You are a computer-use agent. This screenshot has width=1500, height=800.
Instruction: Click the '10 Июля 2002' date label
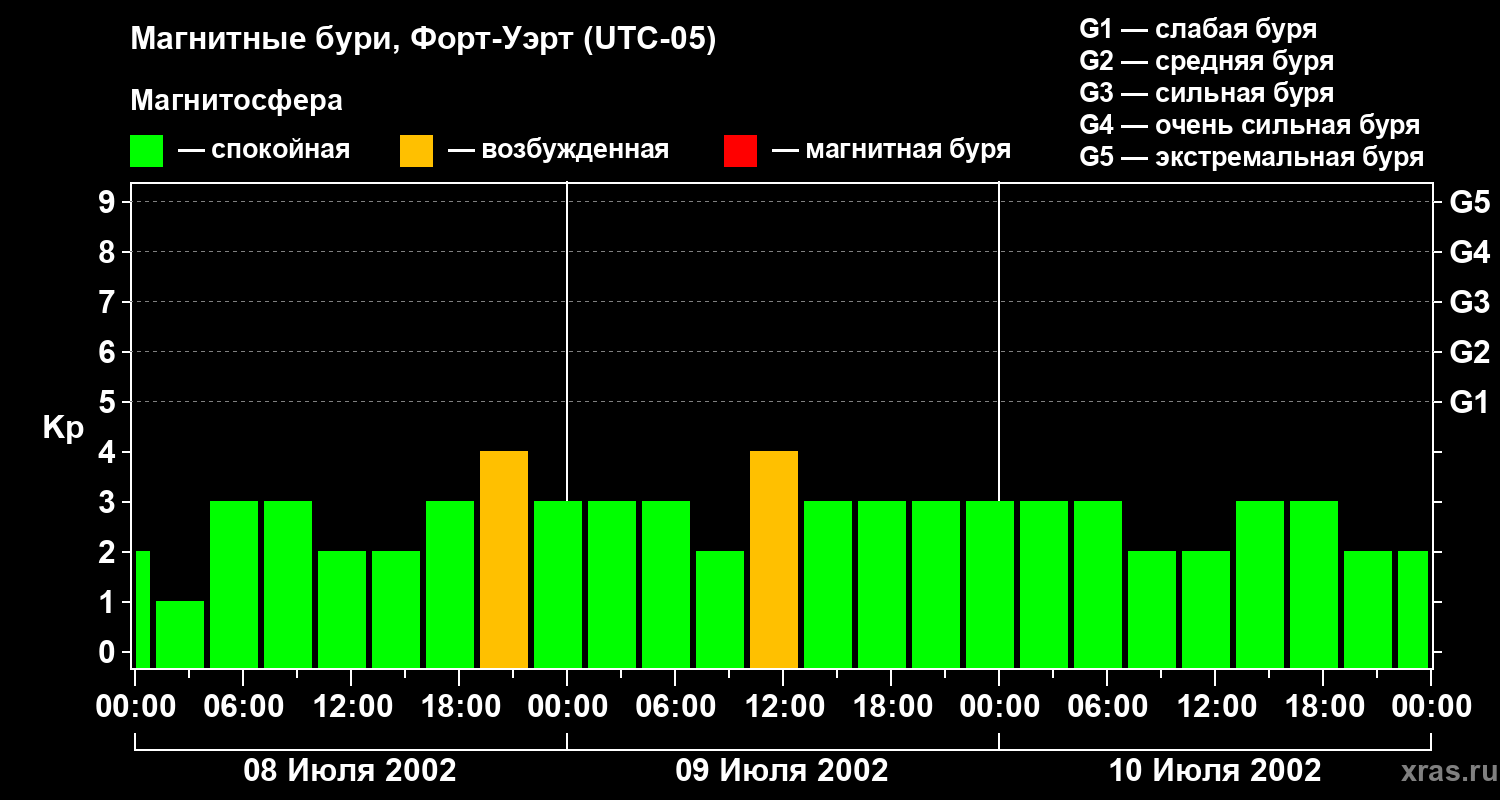pyautogui.click(x=1214, y=771)
